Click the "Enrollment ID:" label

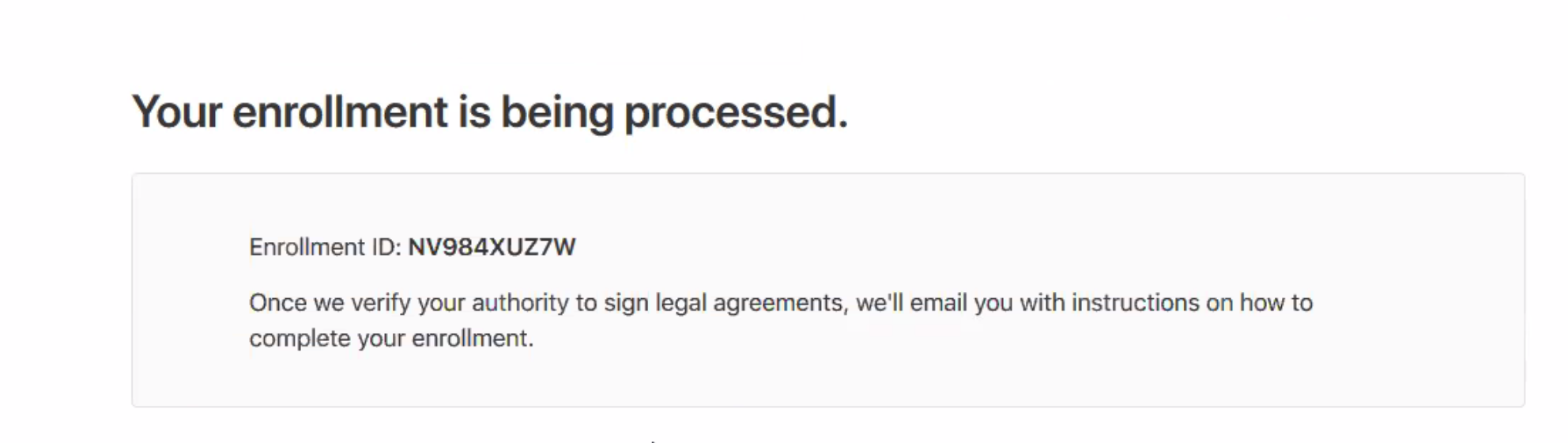[326, 248]
